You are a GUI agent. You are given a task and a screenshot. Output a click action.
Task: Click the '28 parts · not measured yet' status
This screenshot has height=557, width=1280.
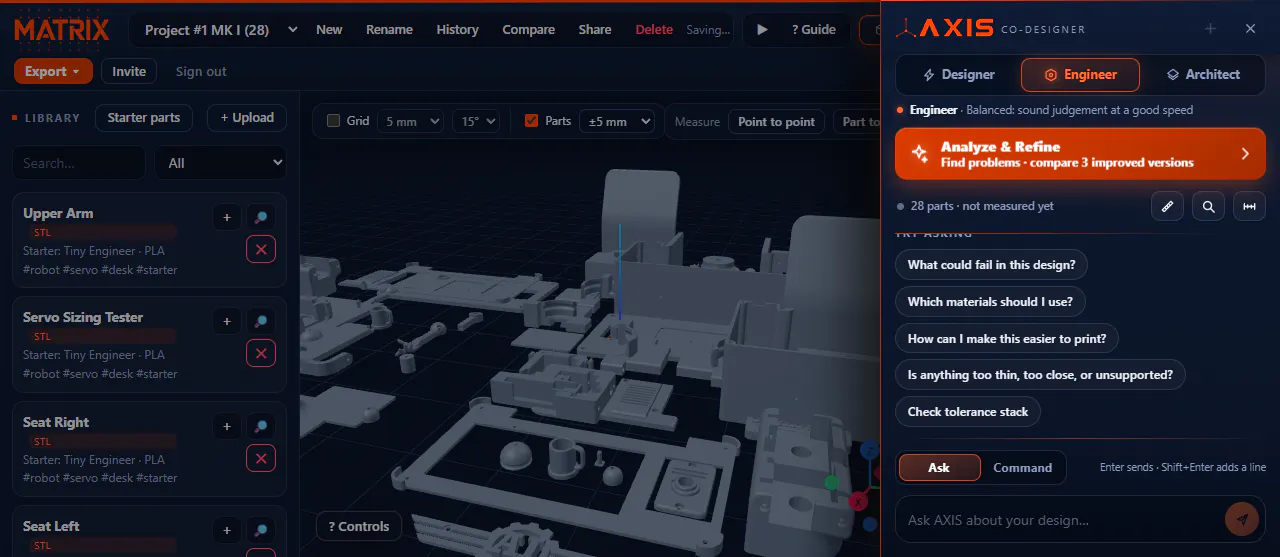tap(982, 206)
